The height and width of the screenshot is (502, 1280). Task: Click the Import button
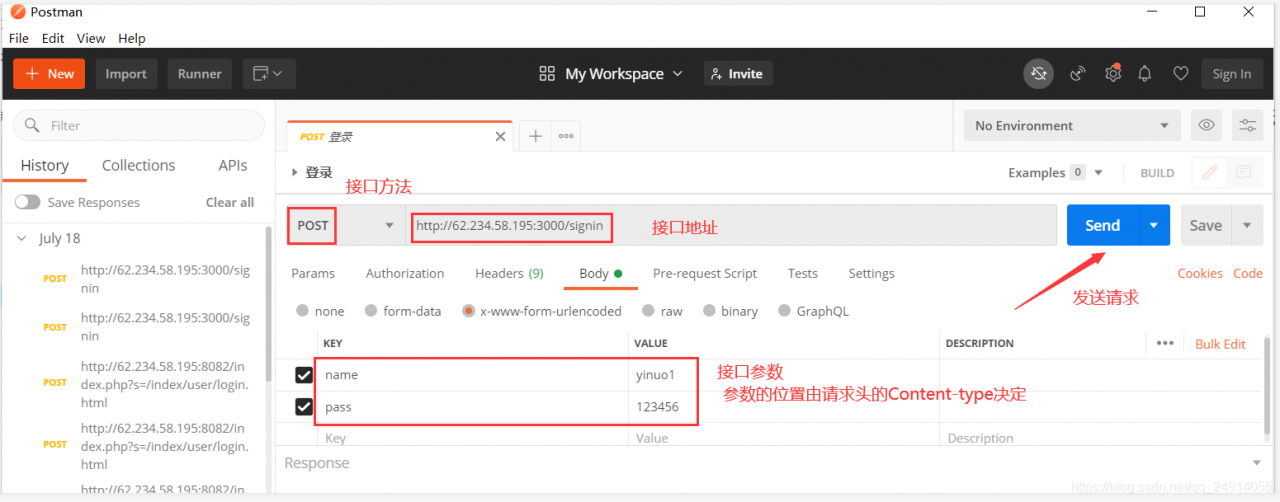(x=126, y=74)
